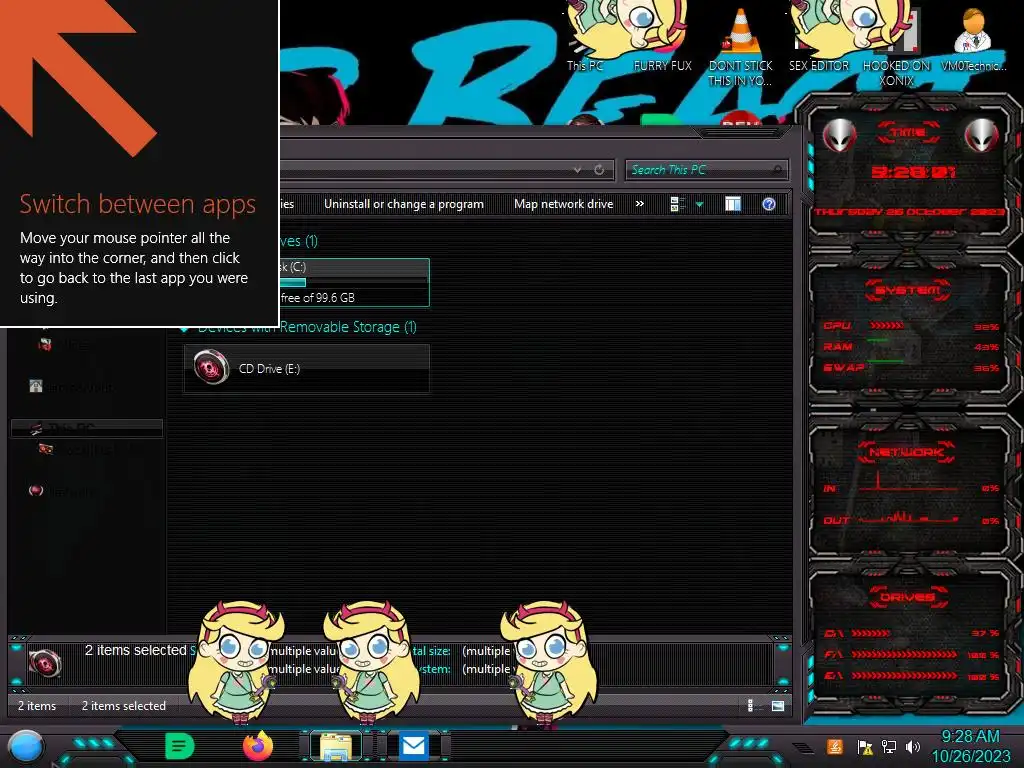This screenshot has height=768, width=1024.
Task: Click the SWAP usage row in System gadget
Action: (x=911, y=368)
